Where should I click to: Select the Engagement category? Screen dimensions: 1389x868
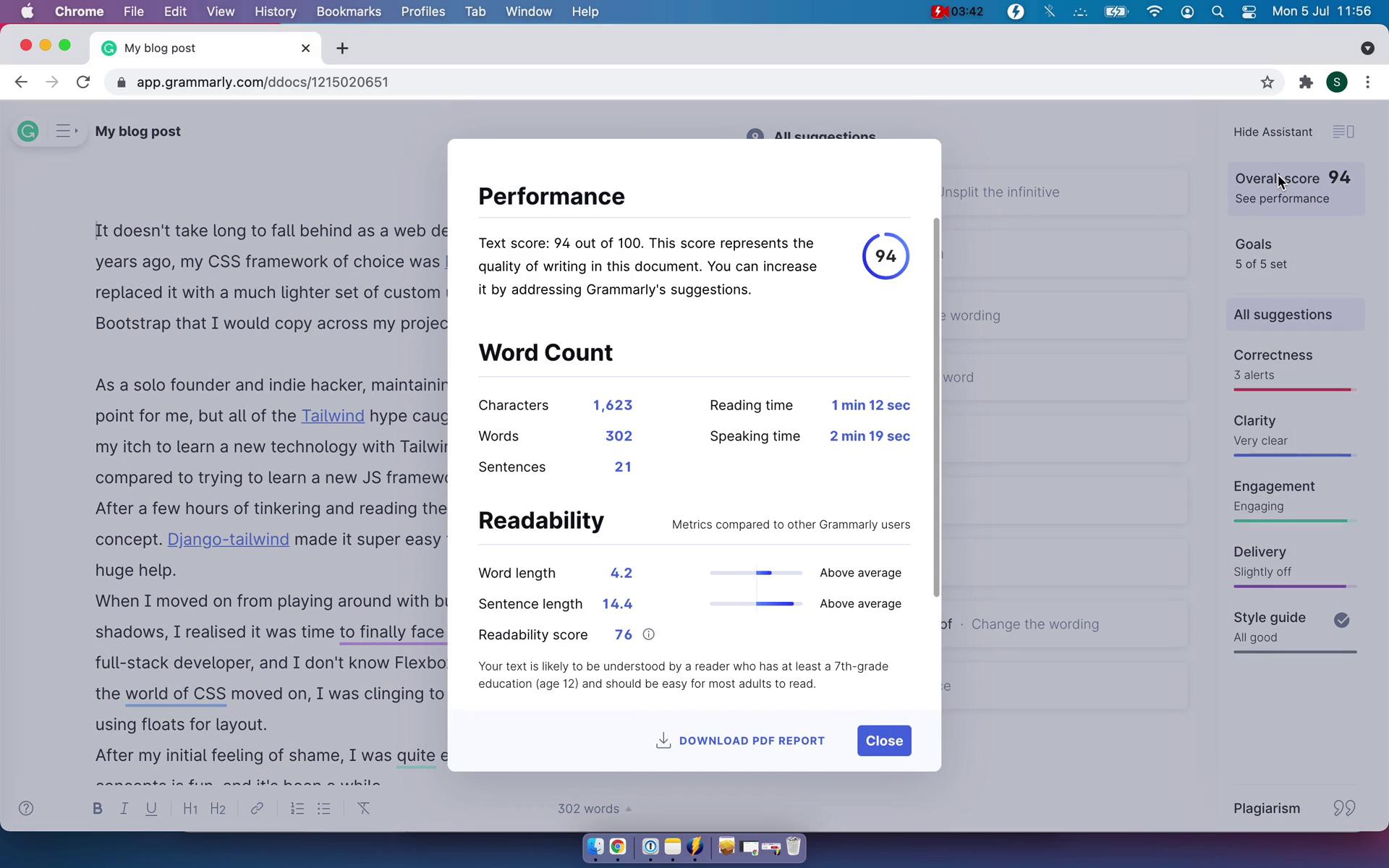[x=1294, y=500]
